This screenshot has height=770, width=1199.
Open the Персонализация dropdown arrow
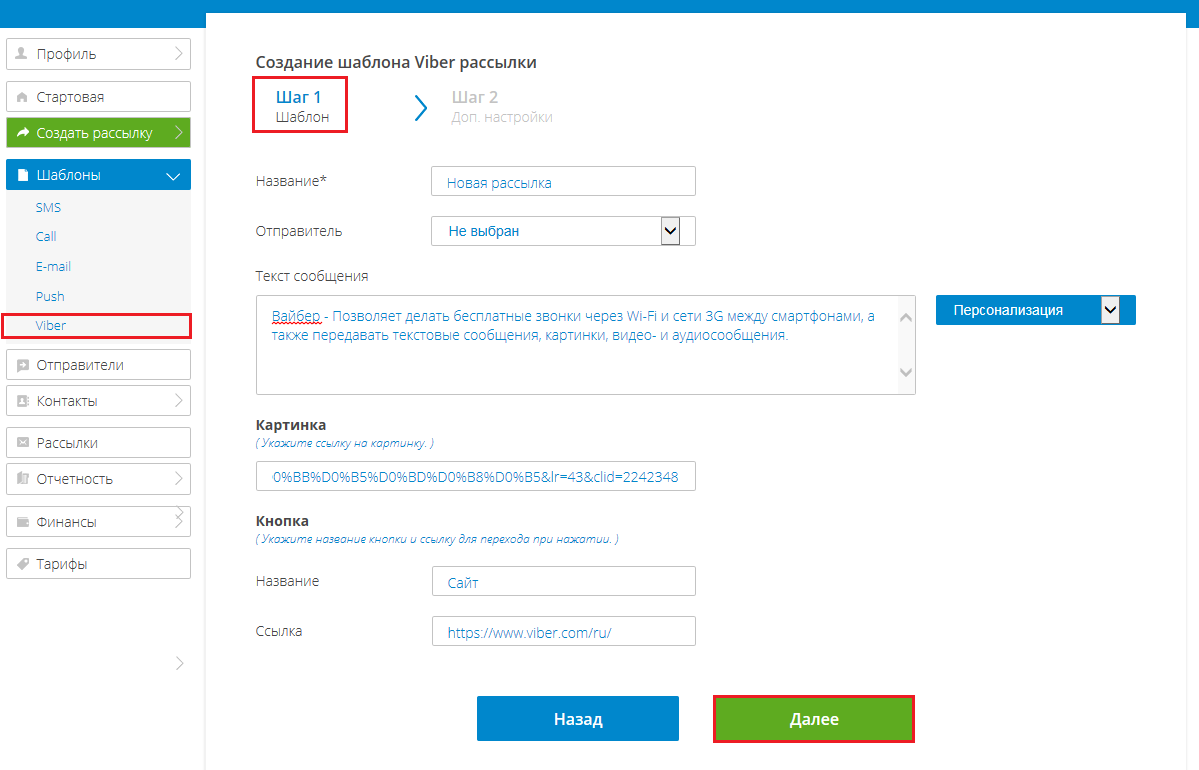(1110, 310)
